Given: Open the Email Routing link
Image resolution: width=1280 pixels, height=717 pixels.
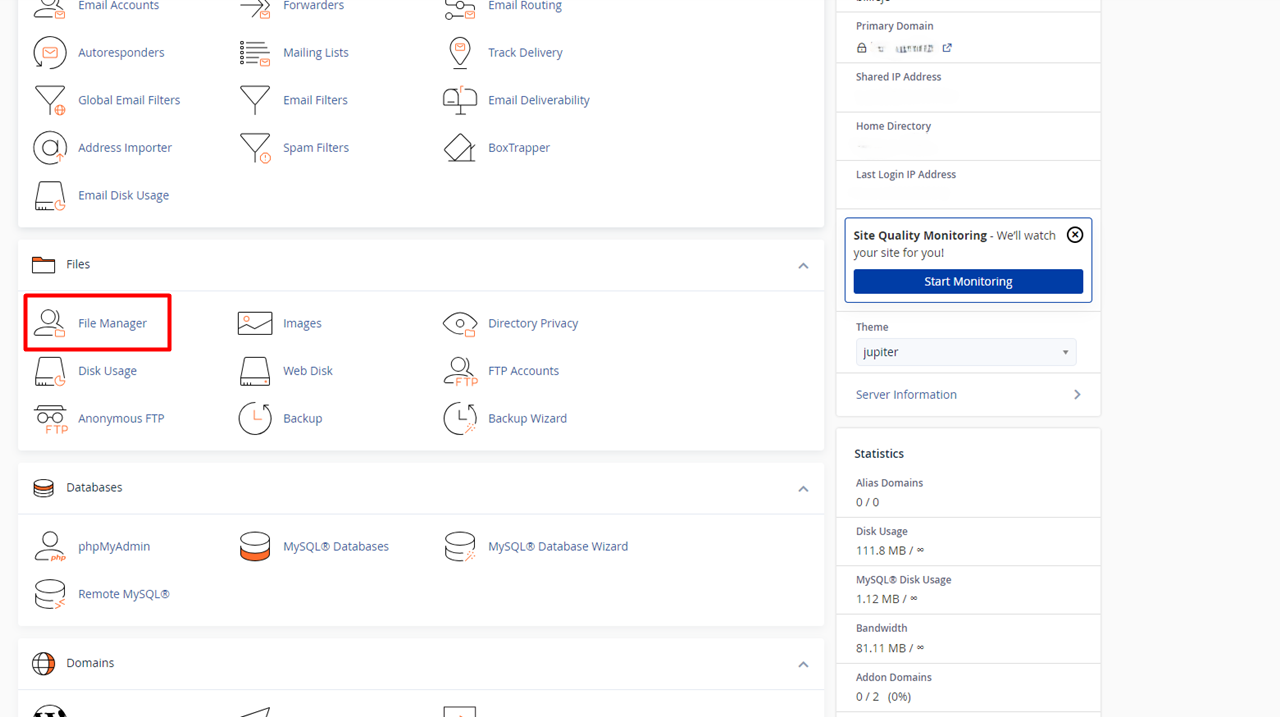Looking at the screenshot, I should tap(525, 6).
